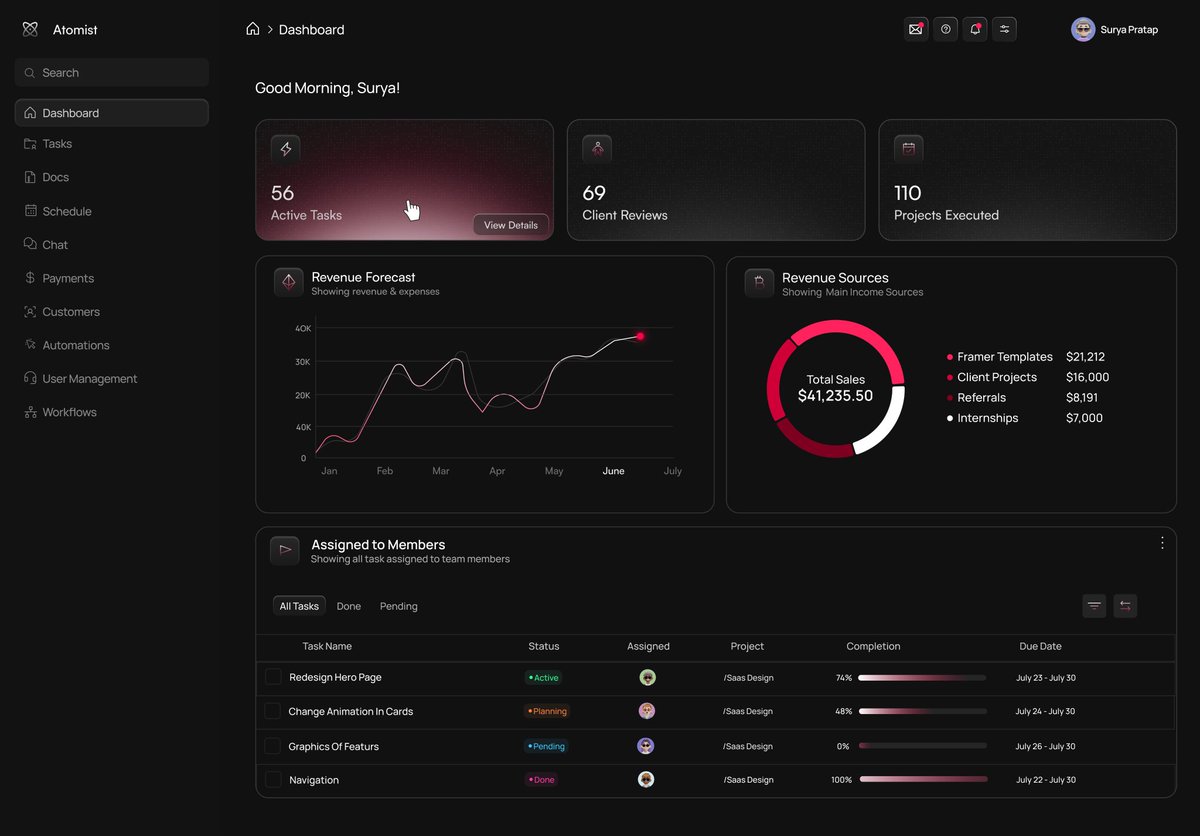Click the filter icon above the task table
The image size is (1200, 836).
tap(1094, 605)
